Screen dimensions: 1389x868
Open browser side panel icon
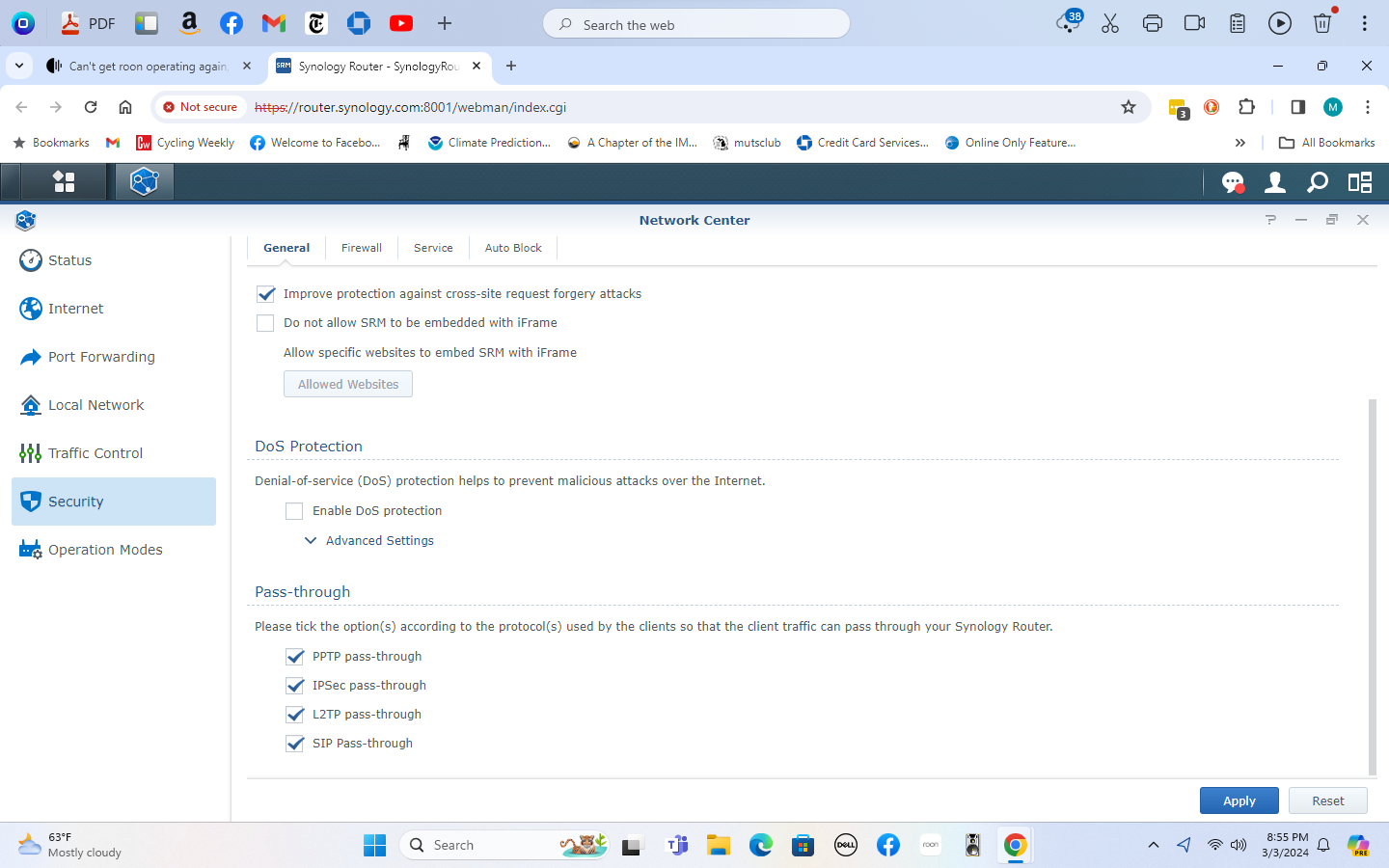(1297, 107)
